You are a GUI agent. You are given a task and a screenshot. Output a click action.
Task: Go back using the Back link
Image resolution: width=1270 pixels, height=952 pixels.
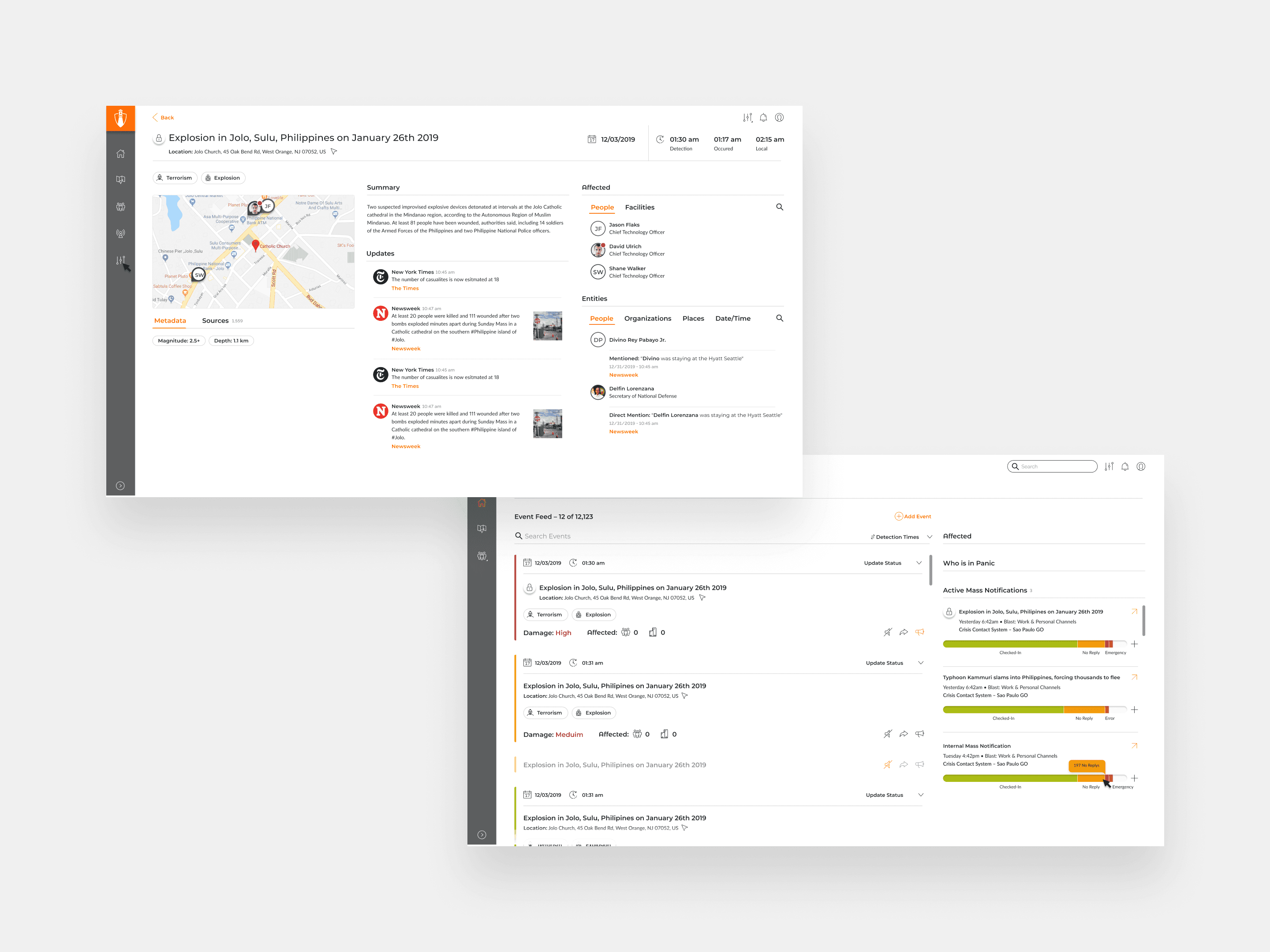tap(163, 118)
